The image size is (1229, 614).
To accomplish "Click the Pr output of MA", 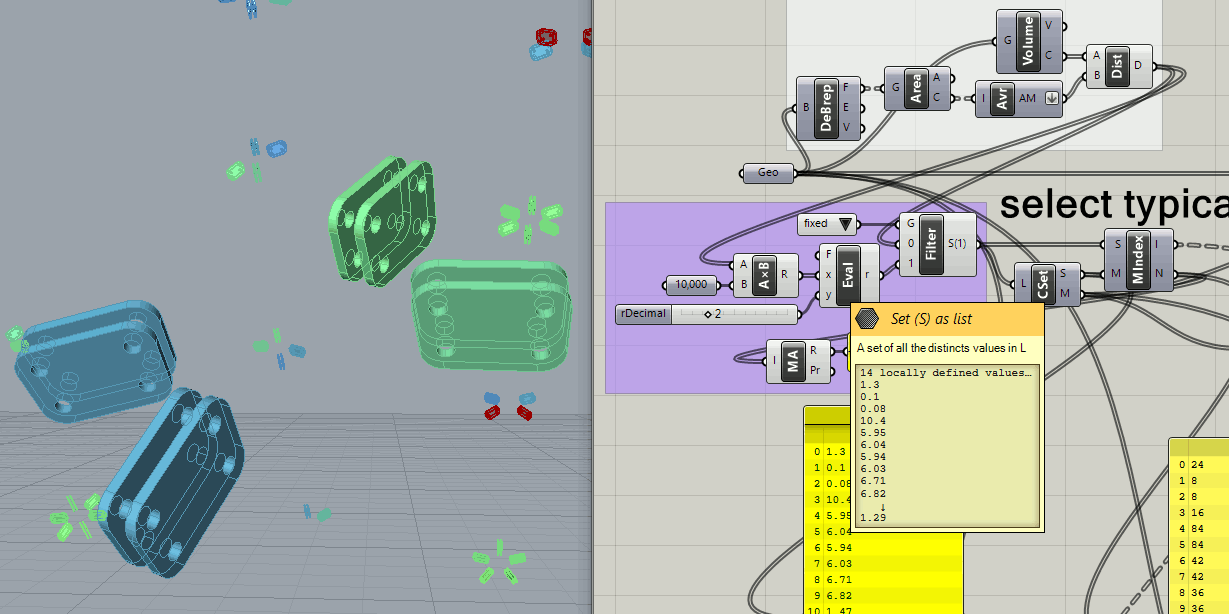I will [x=814, y=369].
